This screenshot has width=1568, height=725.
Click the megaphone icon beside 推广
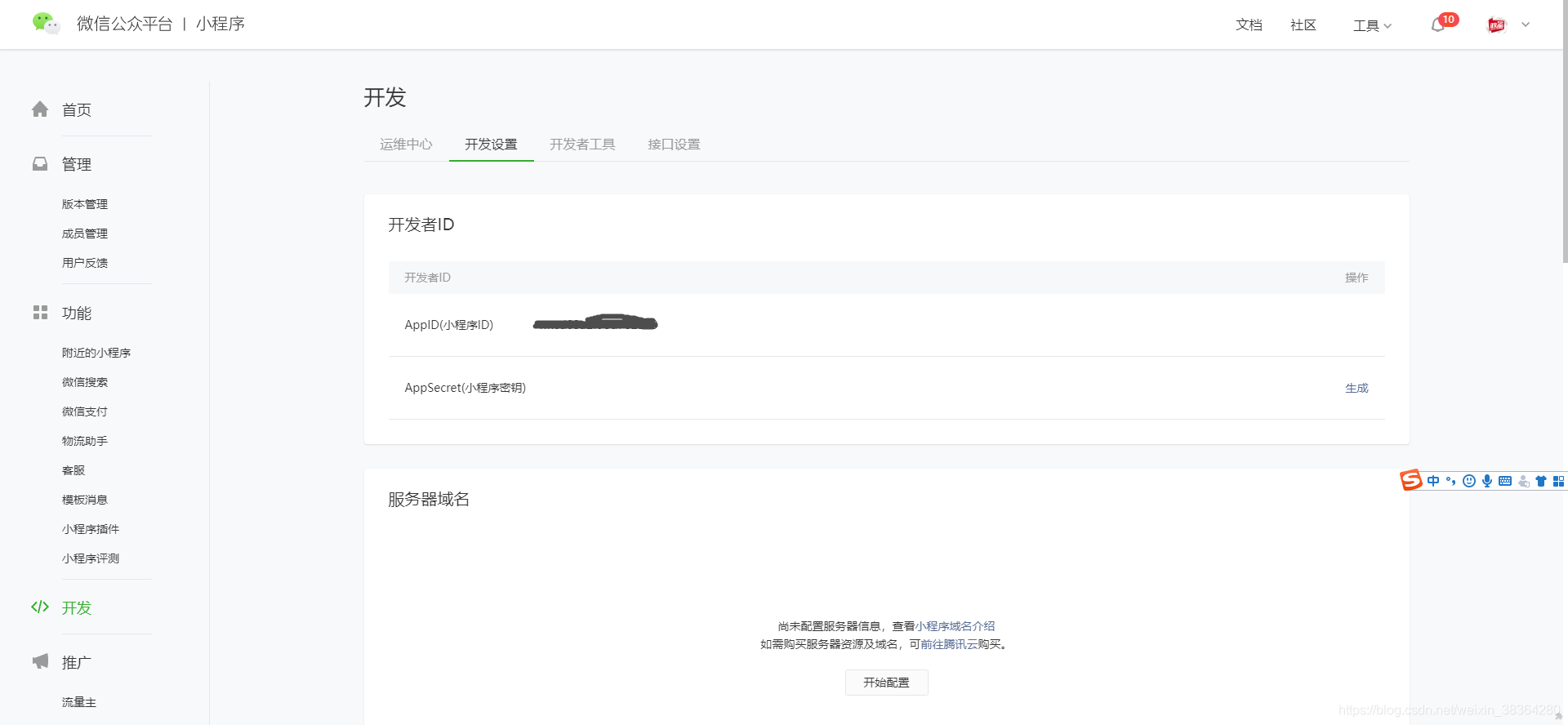[x=40, y=661]
